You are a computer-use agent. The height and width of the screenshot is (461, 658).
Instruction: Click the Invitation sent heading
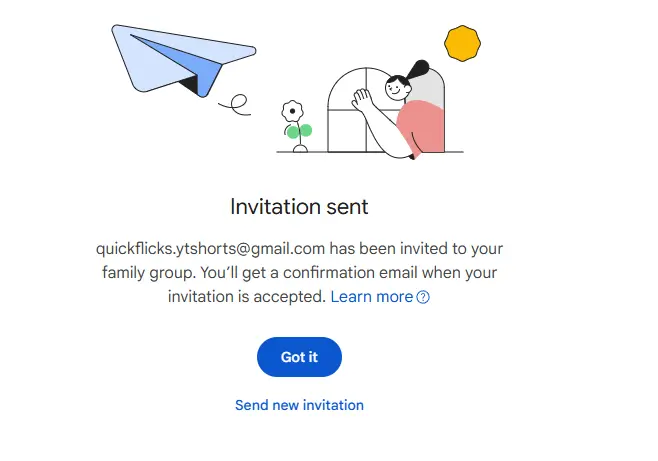(299, 206)
